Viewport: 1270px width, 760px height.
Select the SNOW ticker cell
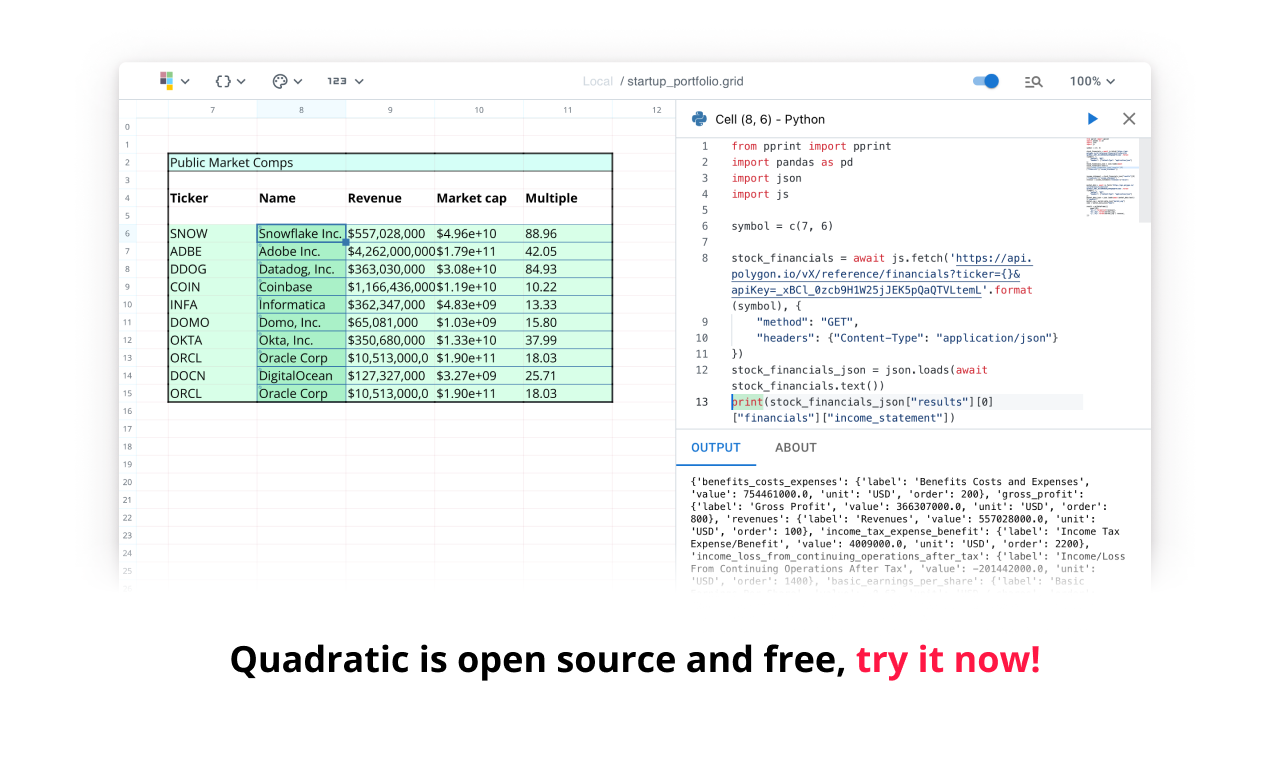(212, 234)
